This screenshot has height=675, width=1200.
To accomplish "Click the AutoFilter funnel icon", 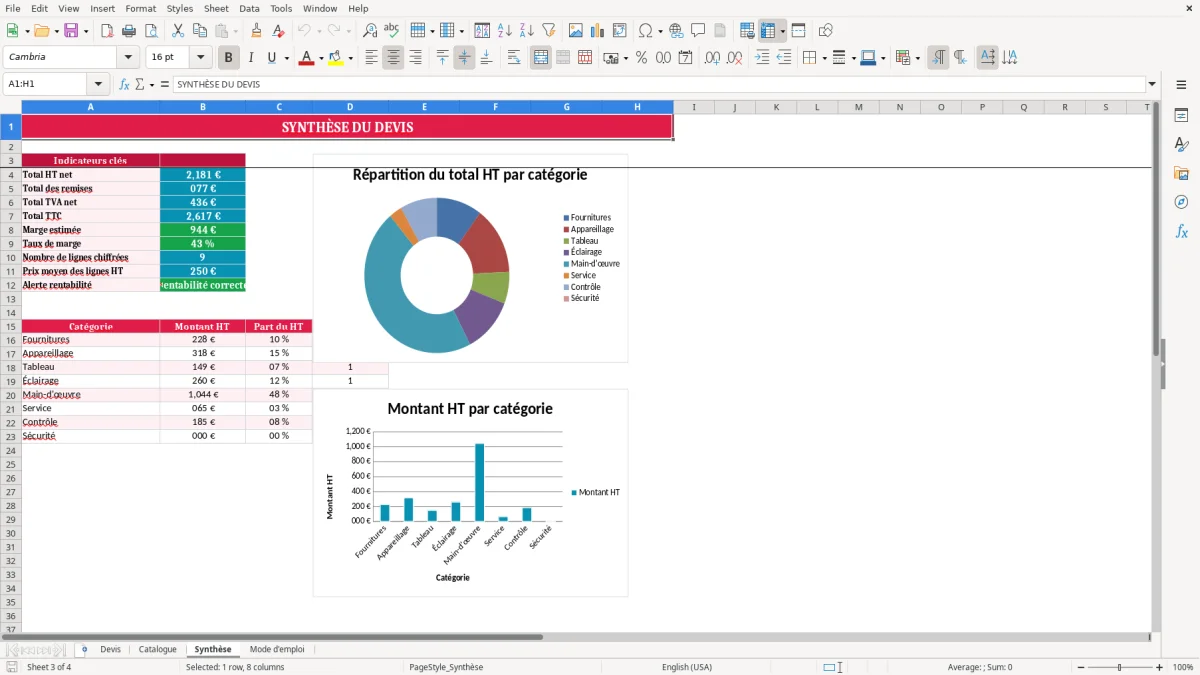I will pos(548,31).
